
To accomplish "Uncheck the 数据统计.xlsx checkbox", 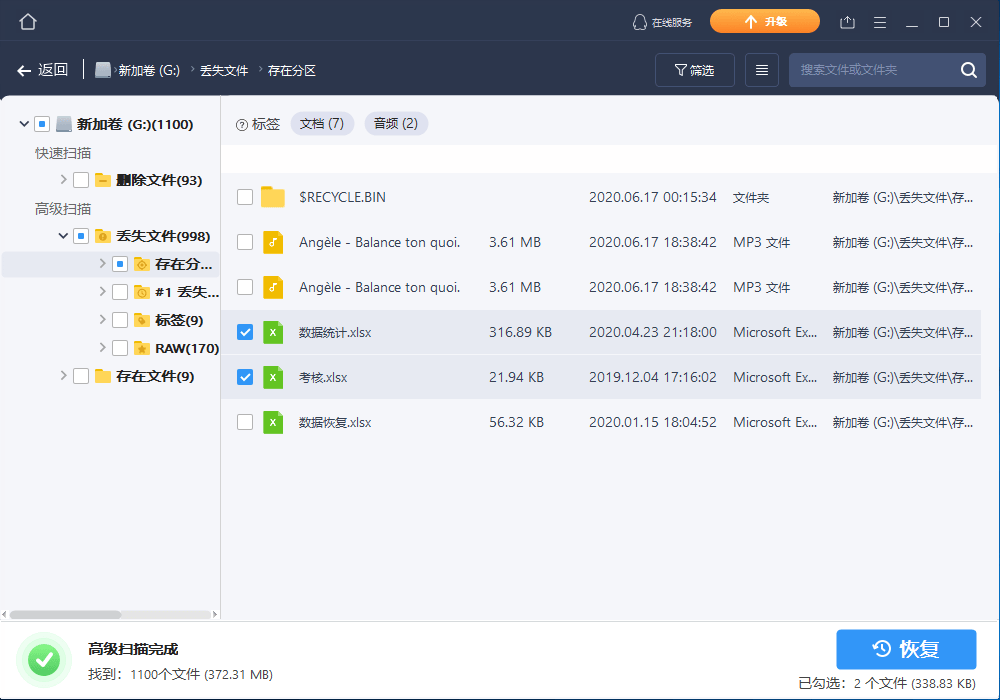I will (245, 332).
